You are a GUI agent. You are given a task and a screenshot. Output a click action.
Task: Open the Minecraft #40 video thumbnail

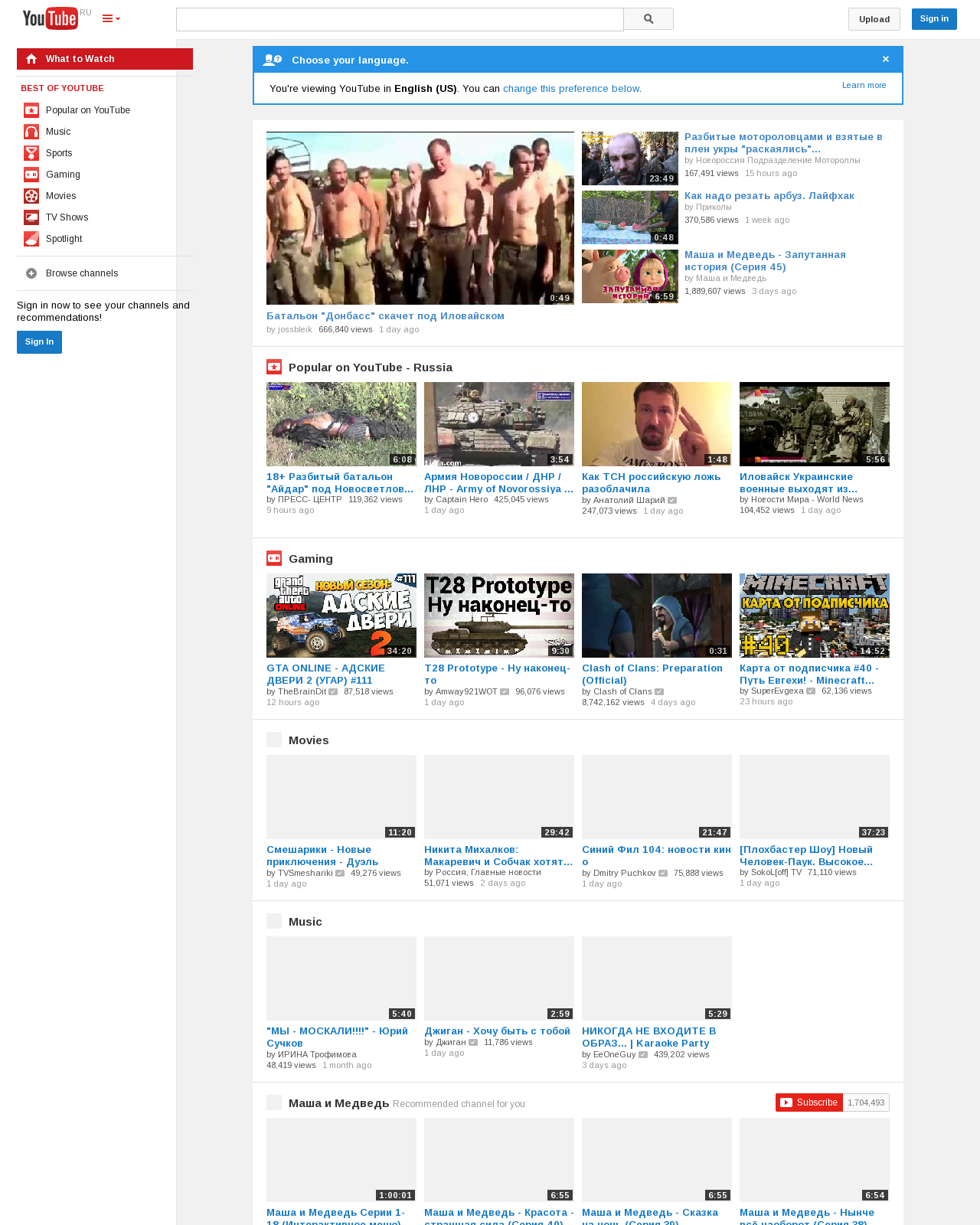[815, 616]
